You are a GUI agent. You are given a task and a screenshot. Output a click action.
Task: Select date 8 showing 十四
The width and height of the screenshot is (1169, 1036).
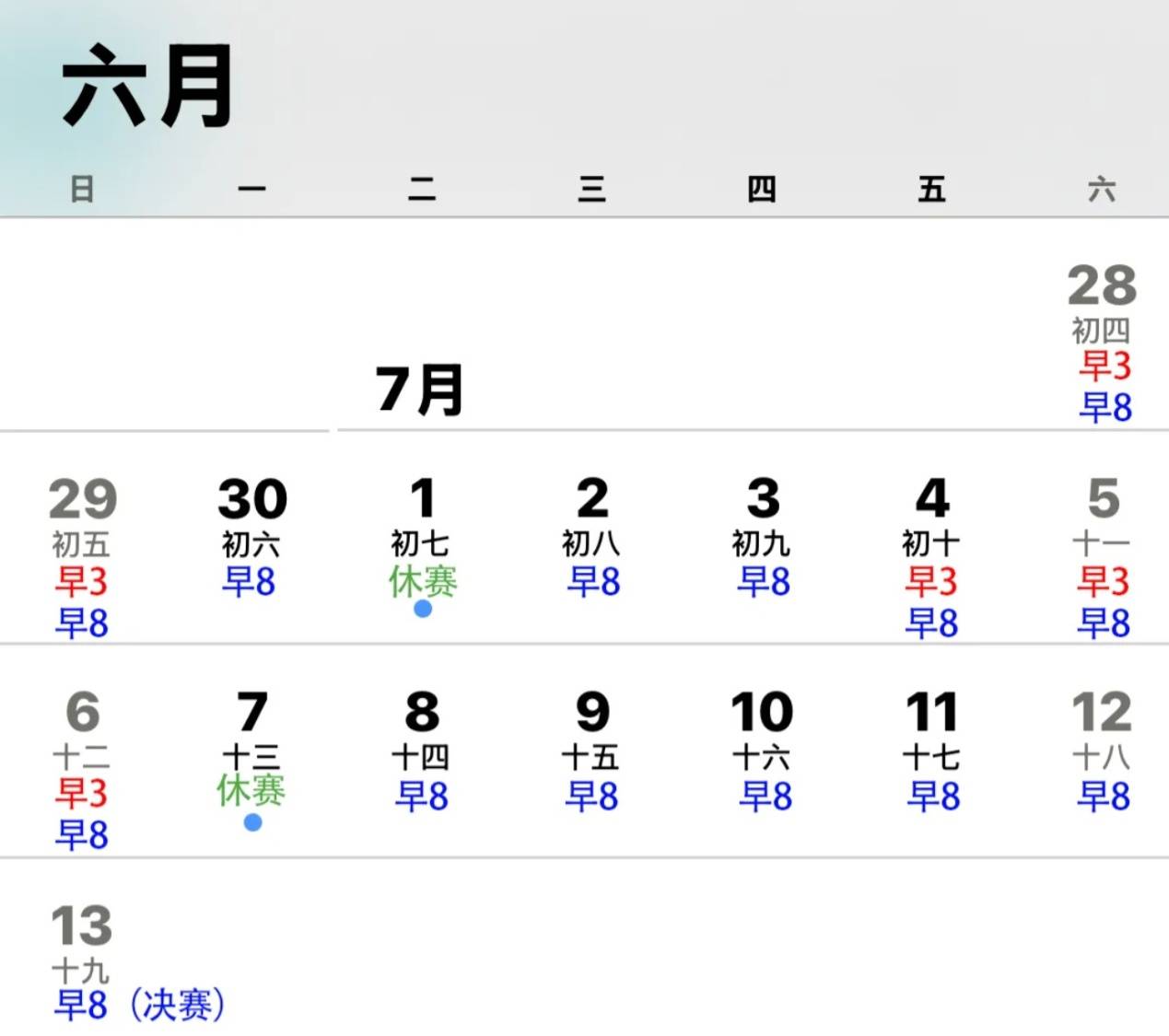[422, 712]
